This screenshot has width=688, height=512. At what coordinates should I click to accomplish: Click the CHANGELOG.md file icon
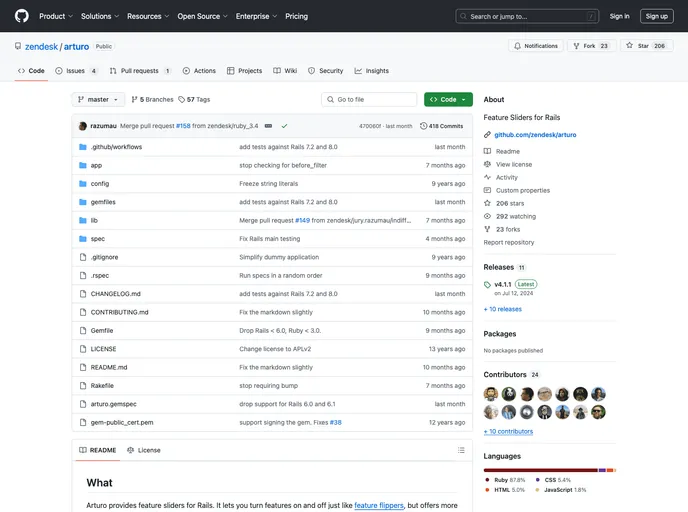[x=82, y=294]
